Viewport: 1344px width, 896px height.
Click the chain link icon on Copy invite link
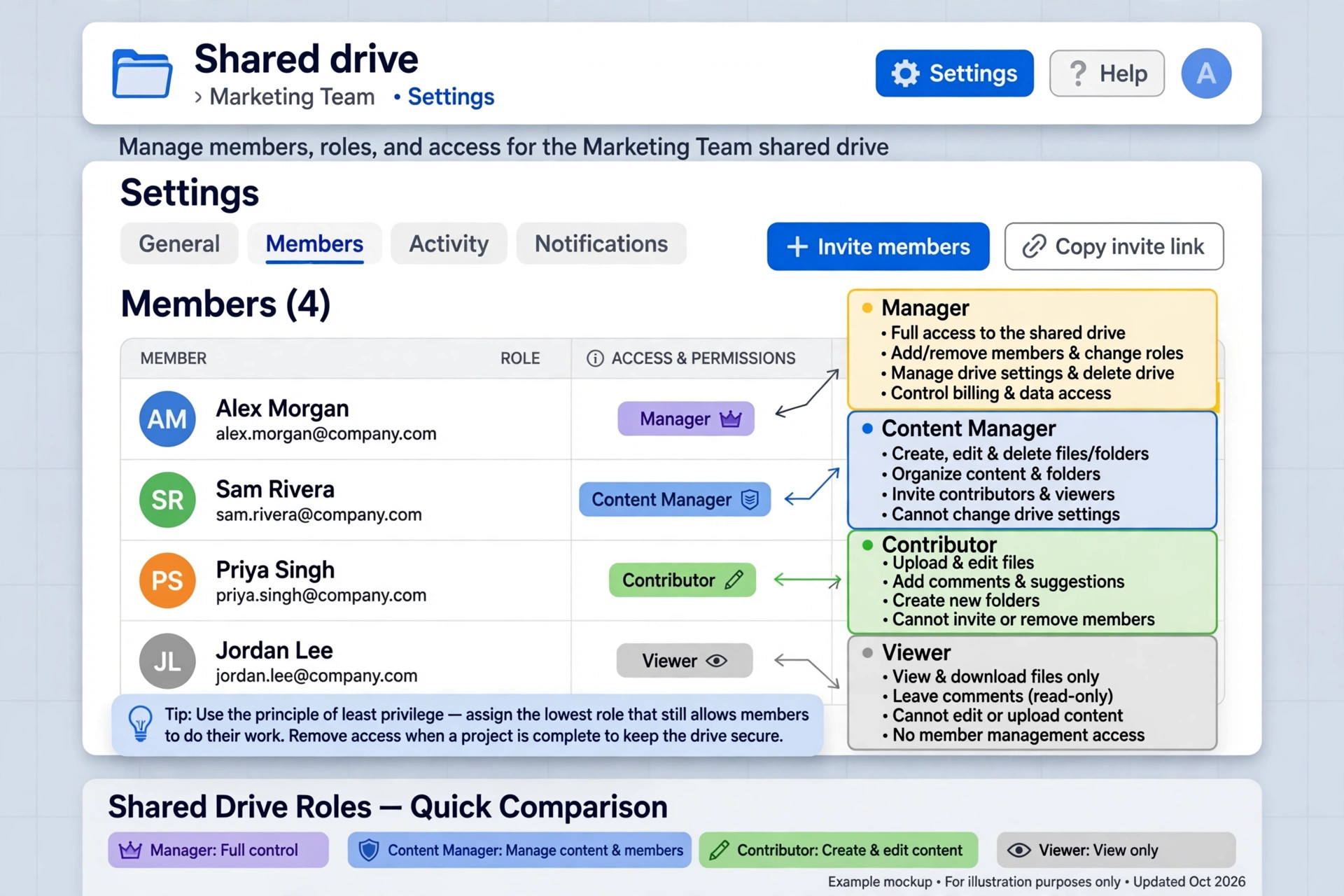point(1034,246)
